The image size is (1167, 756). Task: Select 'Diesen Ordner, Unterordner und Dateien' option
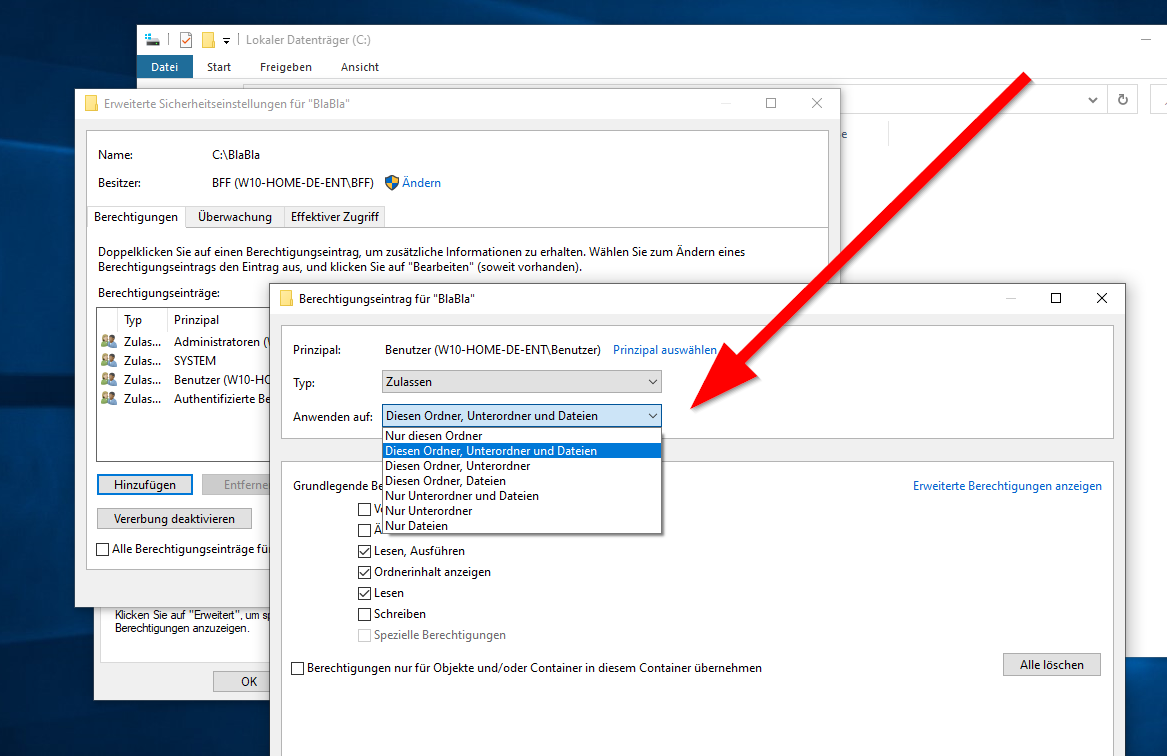tap(522, 451)
